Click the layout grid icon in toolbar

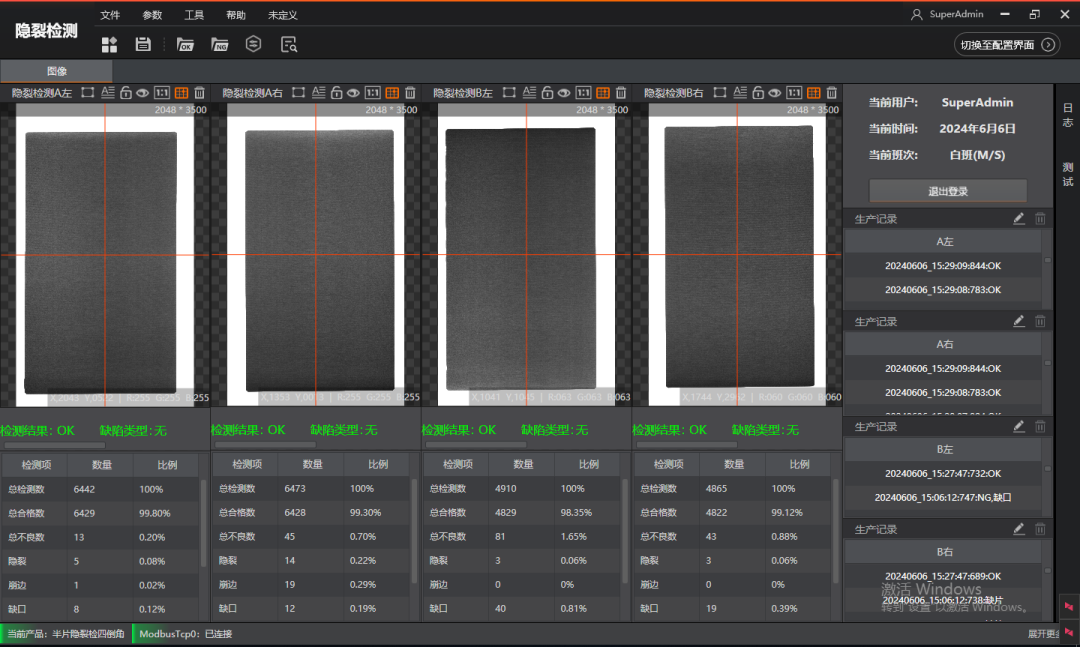(x=110, y=44)
